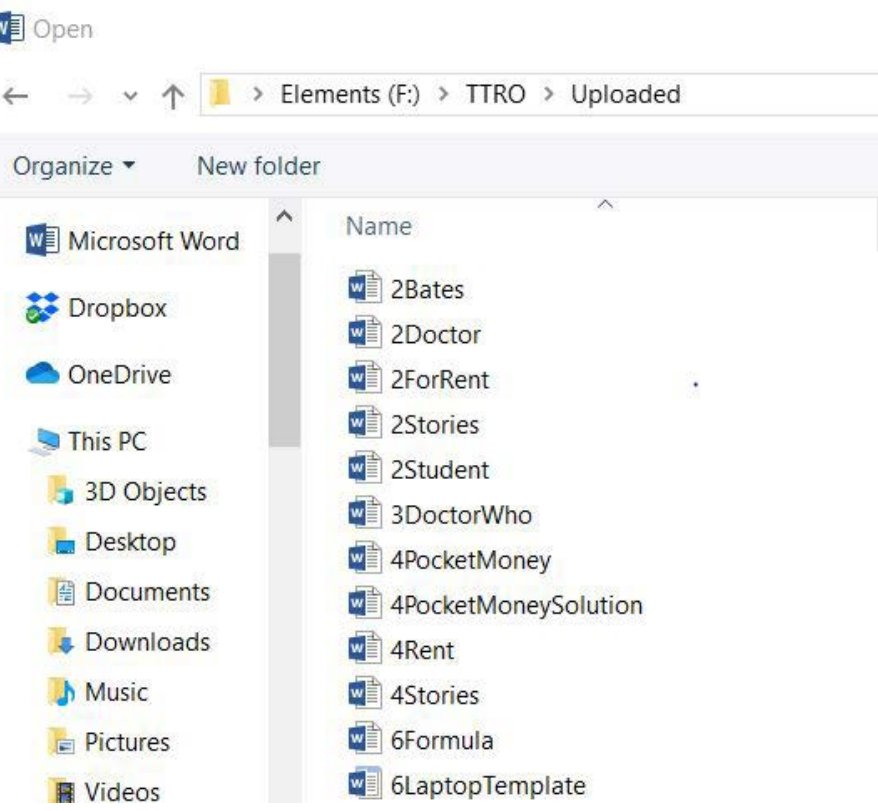Click the Word icon for 2Bates

coord(365,288)
